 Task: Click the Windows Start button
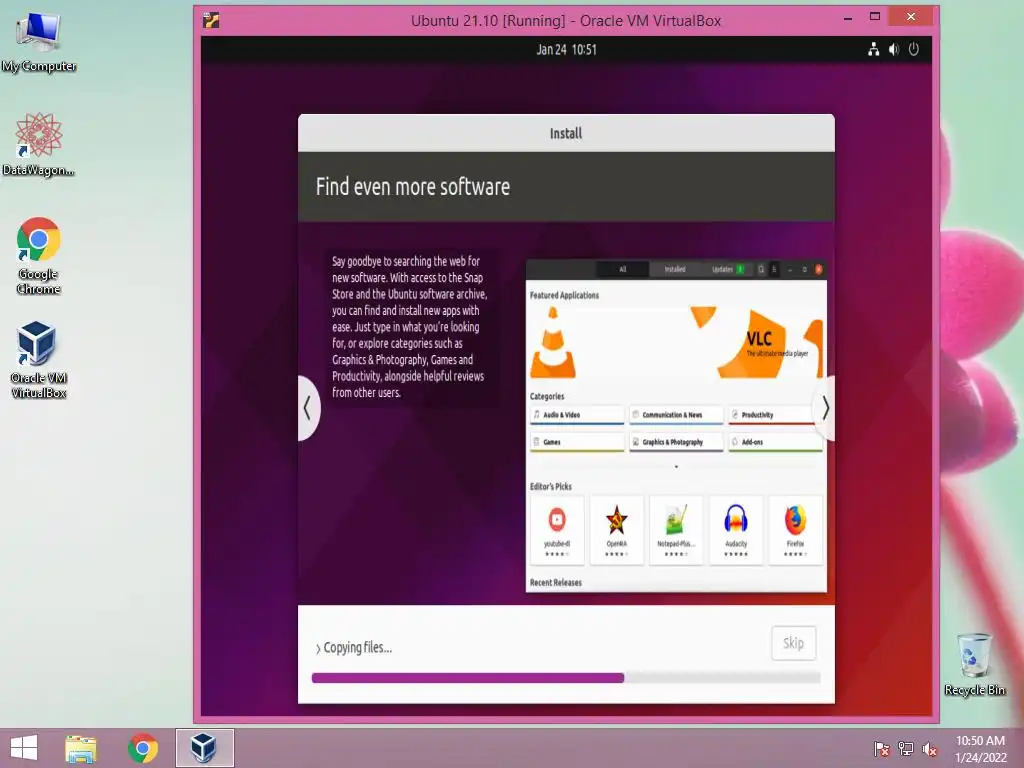[x=24, y=748]
